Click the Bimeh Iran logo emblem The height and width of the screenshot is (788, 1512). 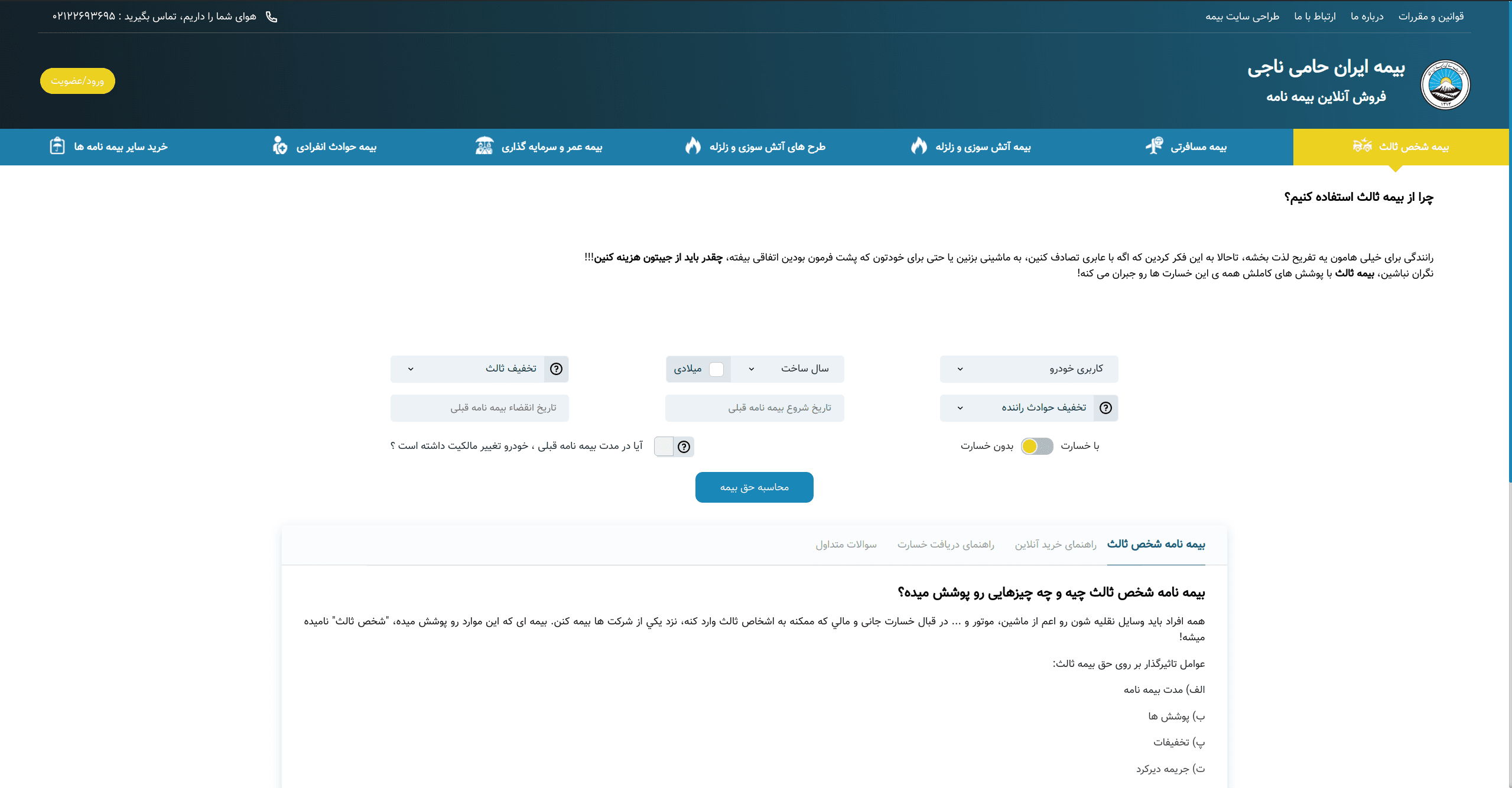coord(1445,84)
